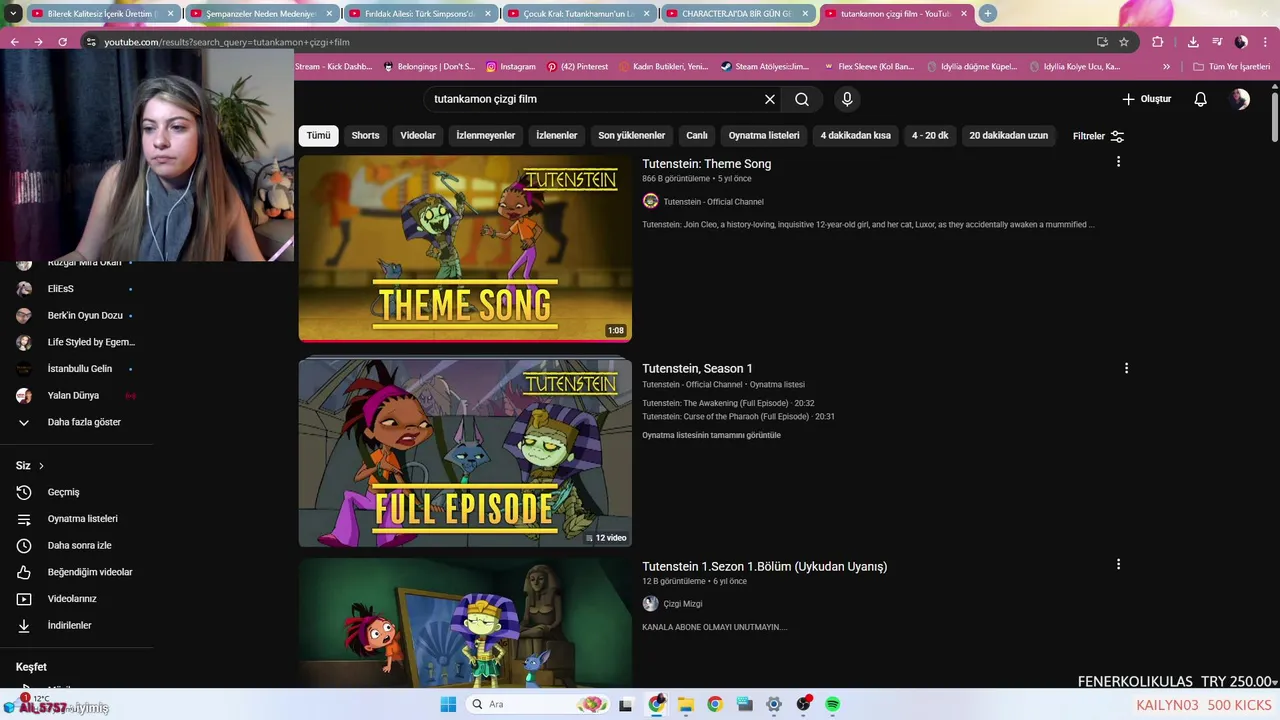Play the Theme Song thumbnail
The height and width of the screenshot is (720, 1280).
(x=465, y=248)
